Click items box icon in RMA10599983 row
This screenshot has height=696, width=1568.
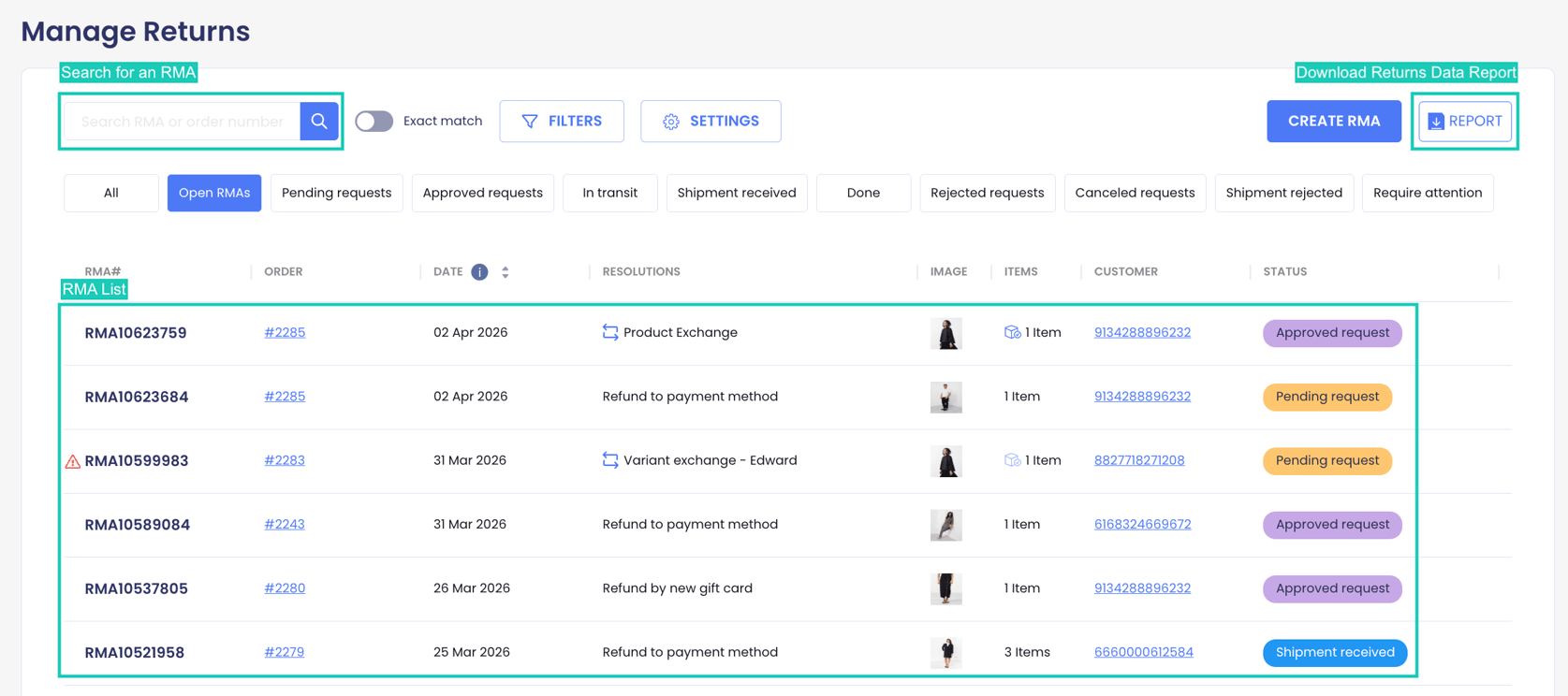click(x=1012, y=460)
